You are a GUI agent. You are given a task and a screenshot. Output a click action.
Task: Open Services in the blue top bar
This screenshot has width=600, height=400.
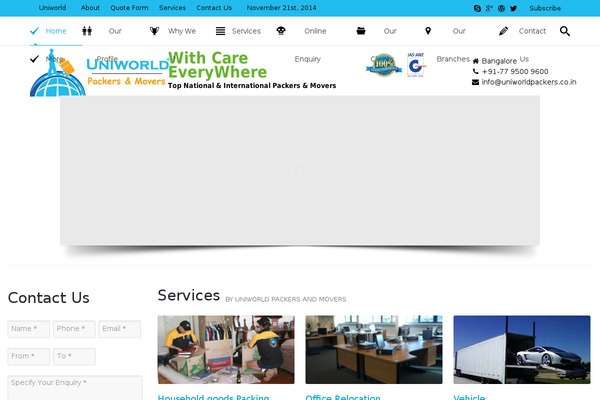(173, 8)
